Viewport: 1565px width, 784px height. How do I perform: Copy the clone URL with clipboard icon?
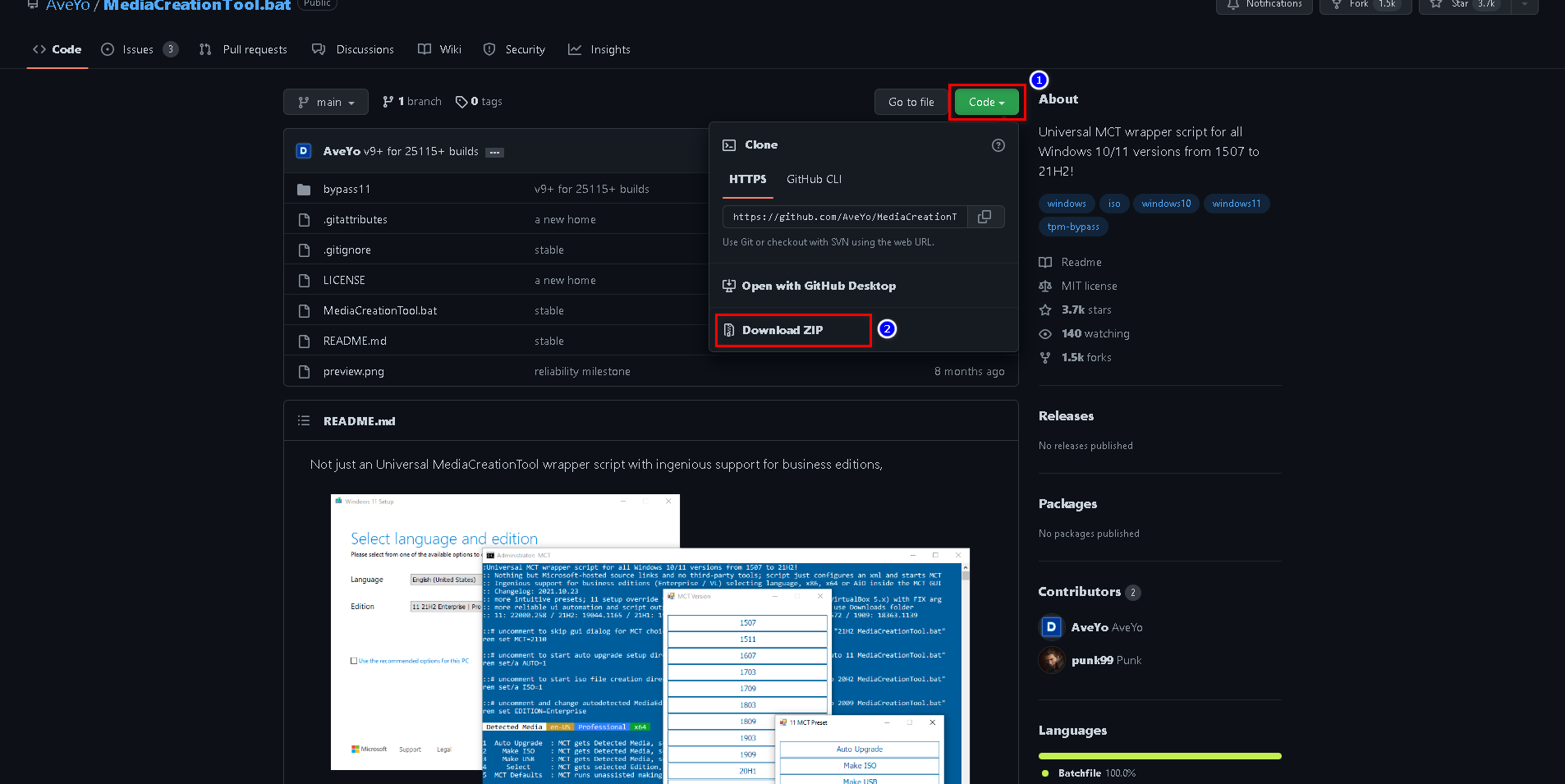(985, 217)
